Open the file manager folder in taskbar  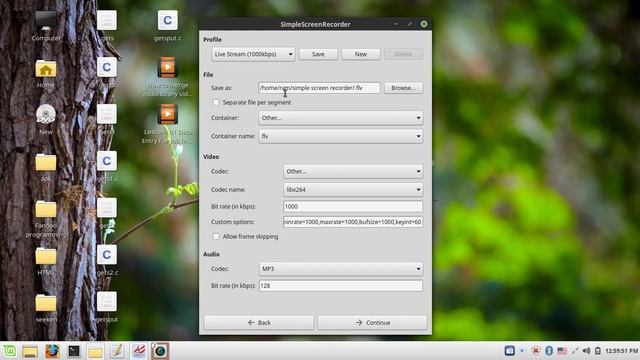coord(96,351)
